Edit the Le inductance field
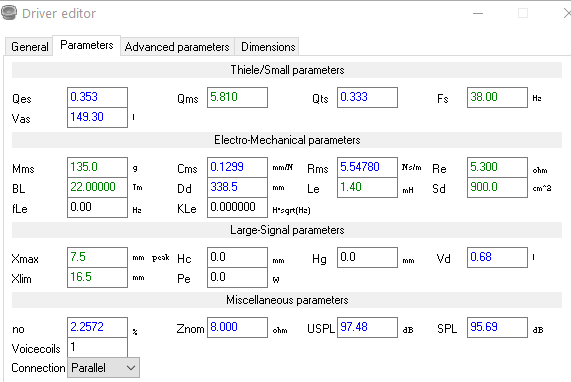 click(x=367, y=187)
